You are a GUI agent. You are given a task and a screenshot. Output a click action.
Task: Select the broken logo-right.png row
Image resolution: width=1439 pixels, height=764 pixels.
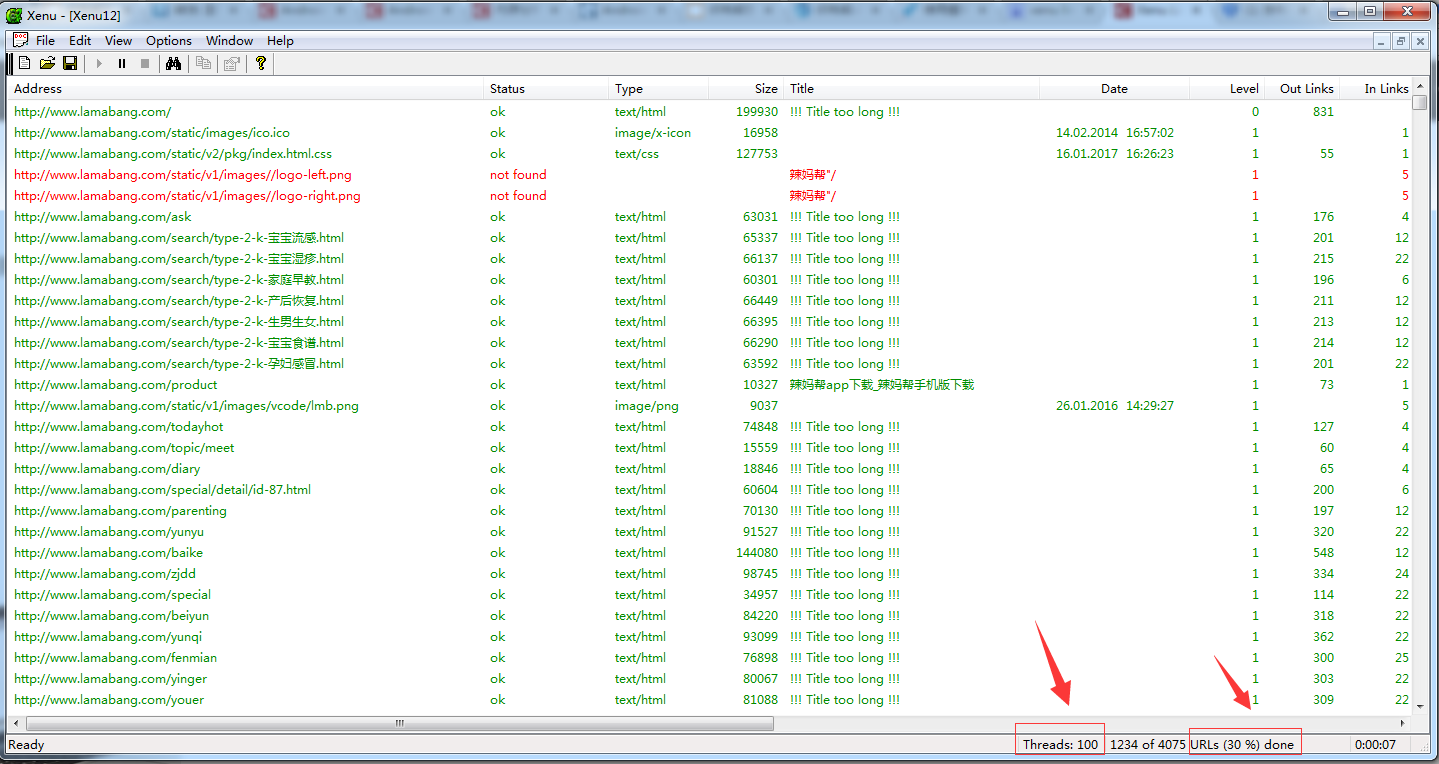click(x=710, y=196)
